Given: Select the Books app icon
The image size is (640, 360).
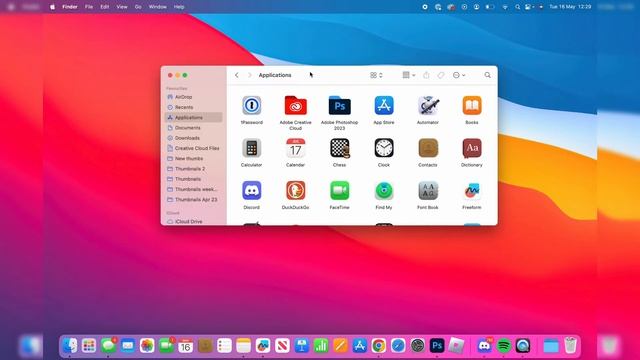Looking at the screenshot, I should tap(472, 105).
